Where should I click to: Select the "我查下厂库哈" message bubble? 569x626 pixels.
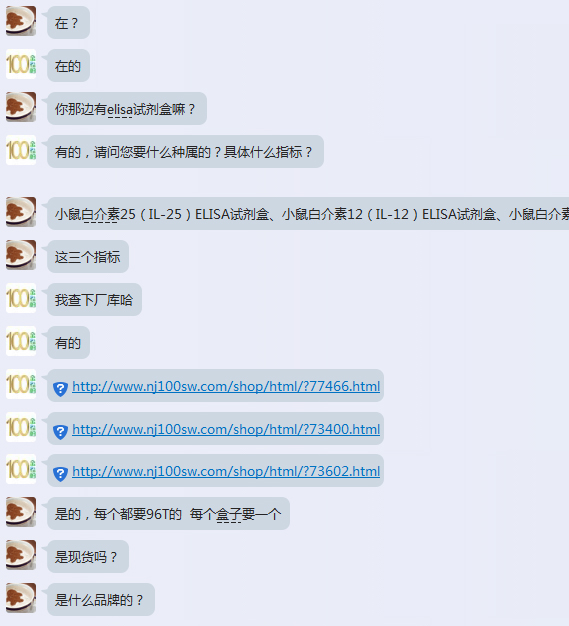coord(95,299)
